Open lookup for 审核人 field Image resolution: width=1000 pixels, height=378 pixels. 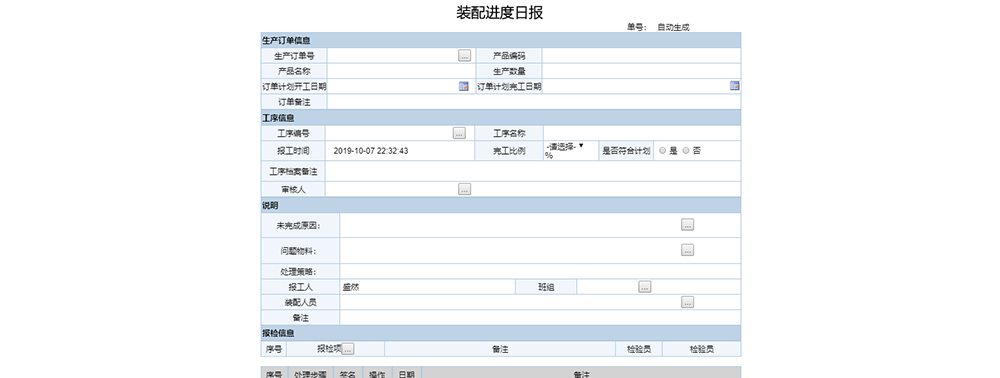(x=465, y=189)
